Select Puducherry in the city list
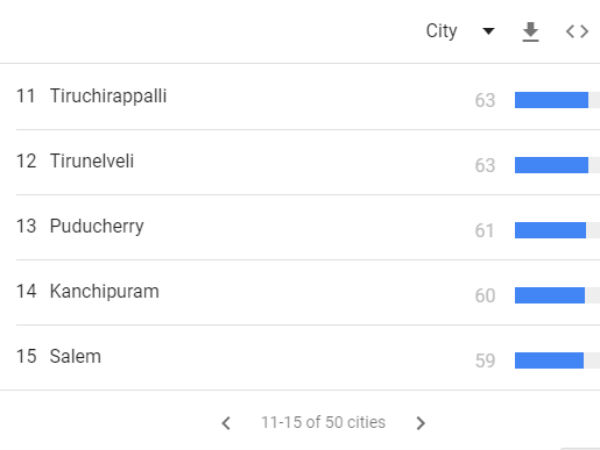600x450 pixels. click(x=97, y=226)
